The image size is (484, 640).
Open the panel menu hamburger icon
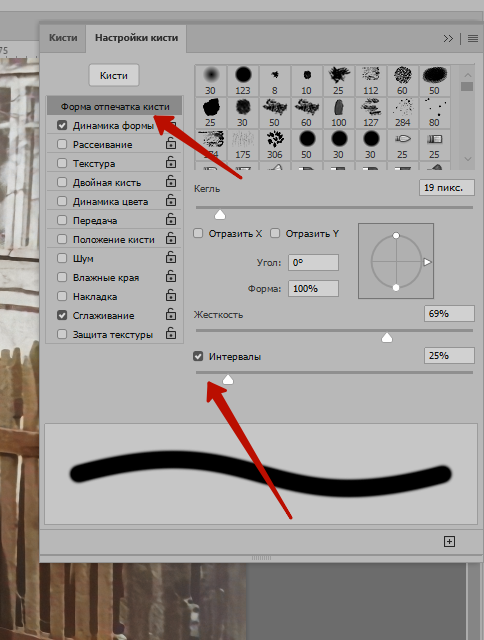click(x=473, y=38)
